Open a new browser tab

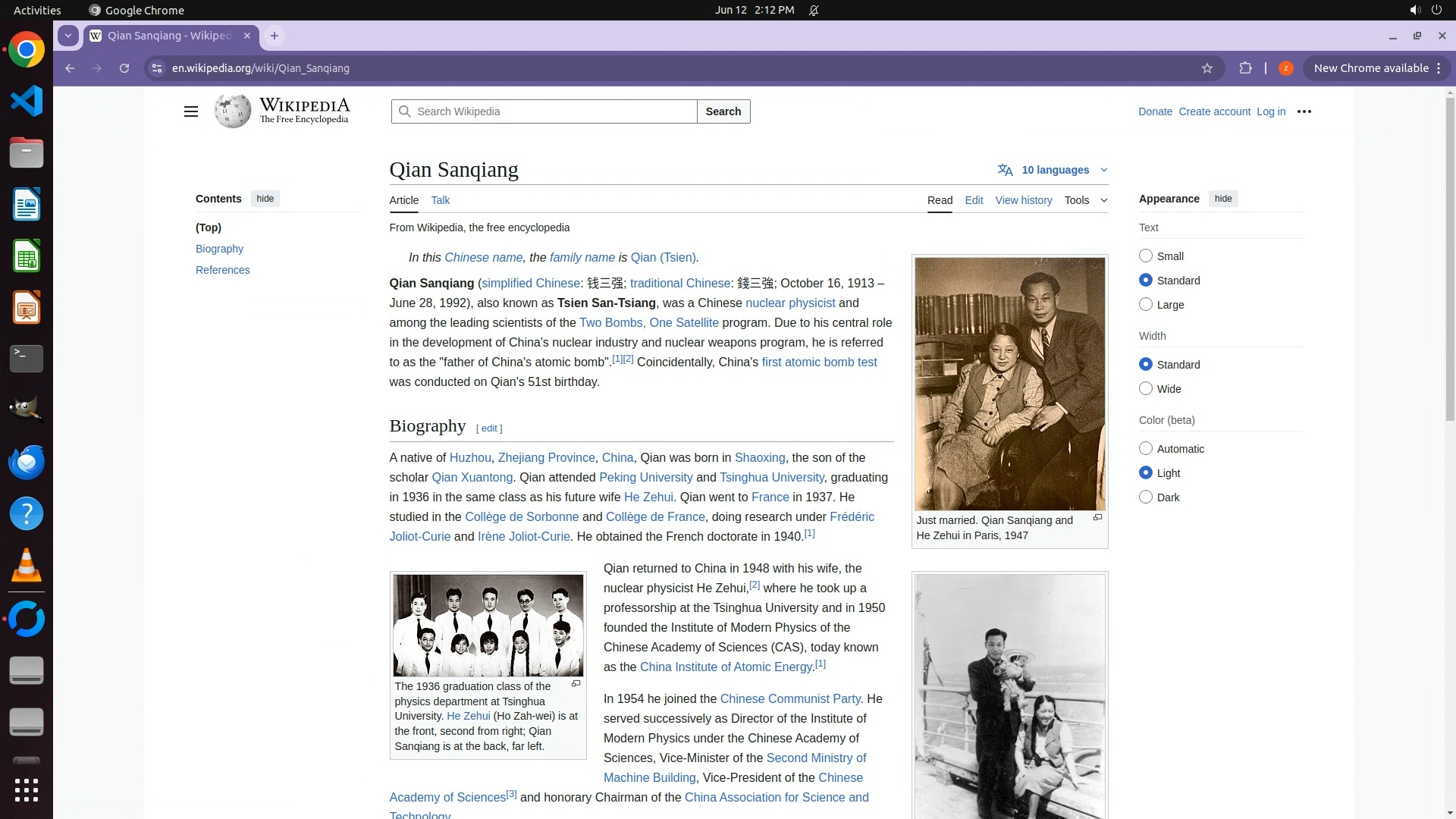275,36
